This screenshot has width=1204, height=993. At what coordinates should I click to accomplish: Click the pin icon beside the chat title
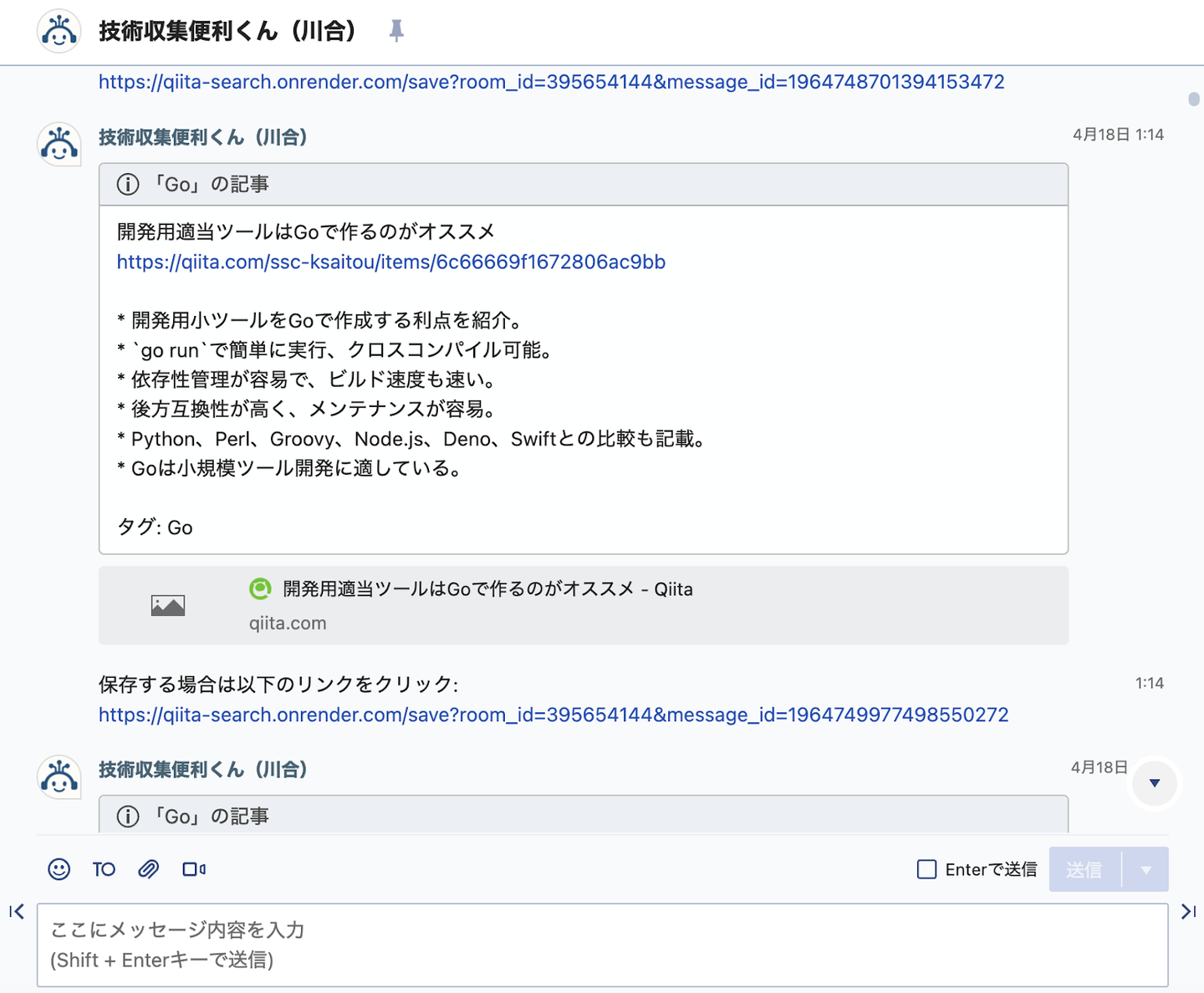[x=396, y=32]
